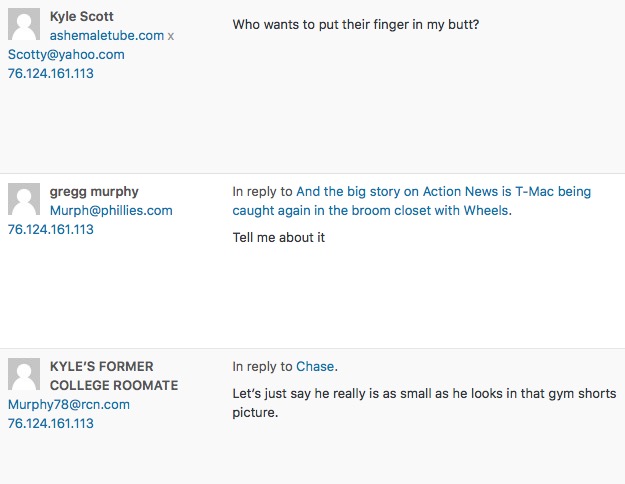
Task: Select the Kyle Scott author name
Action: (x=81, y=17)
